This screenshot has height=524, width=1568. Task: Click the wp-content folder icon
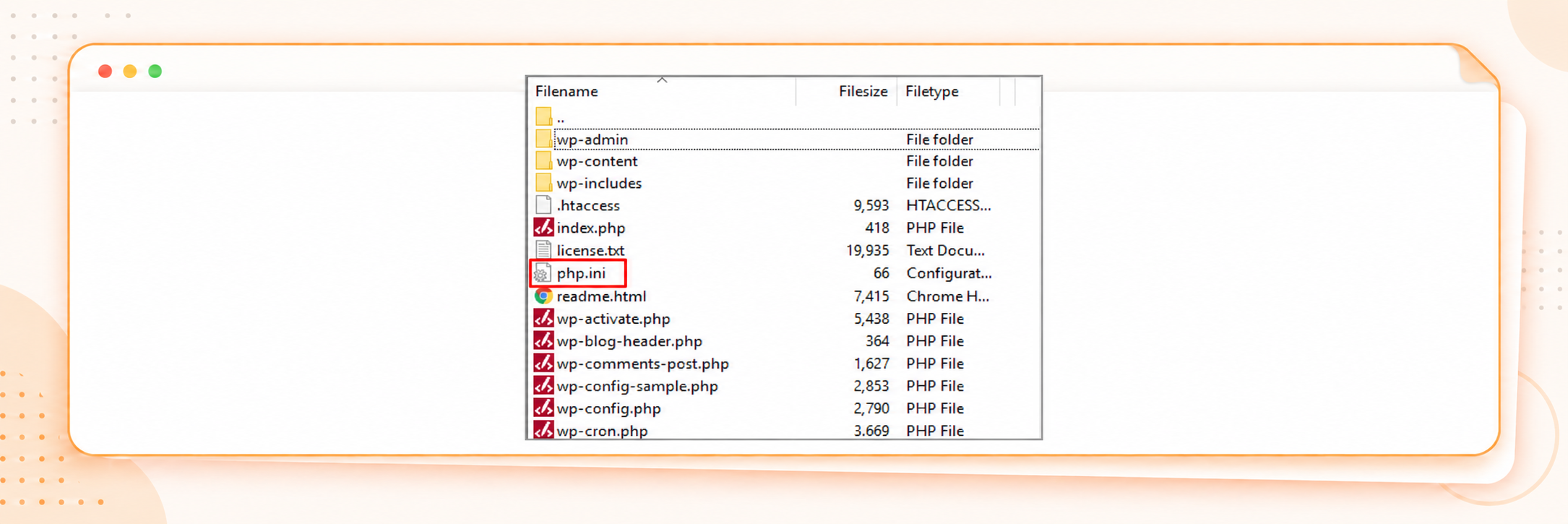tap(544, 161)
